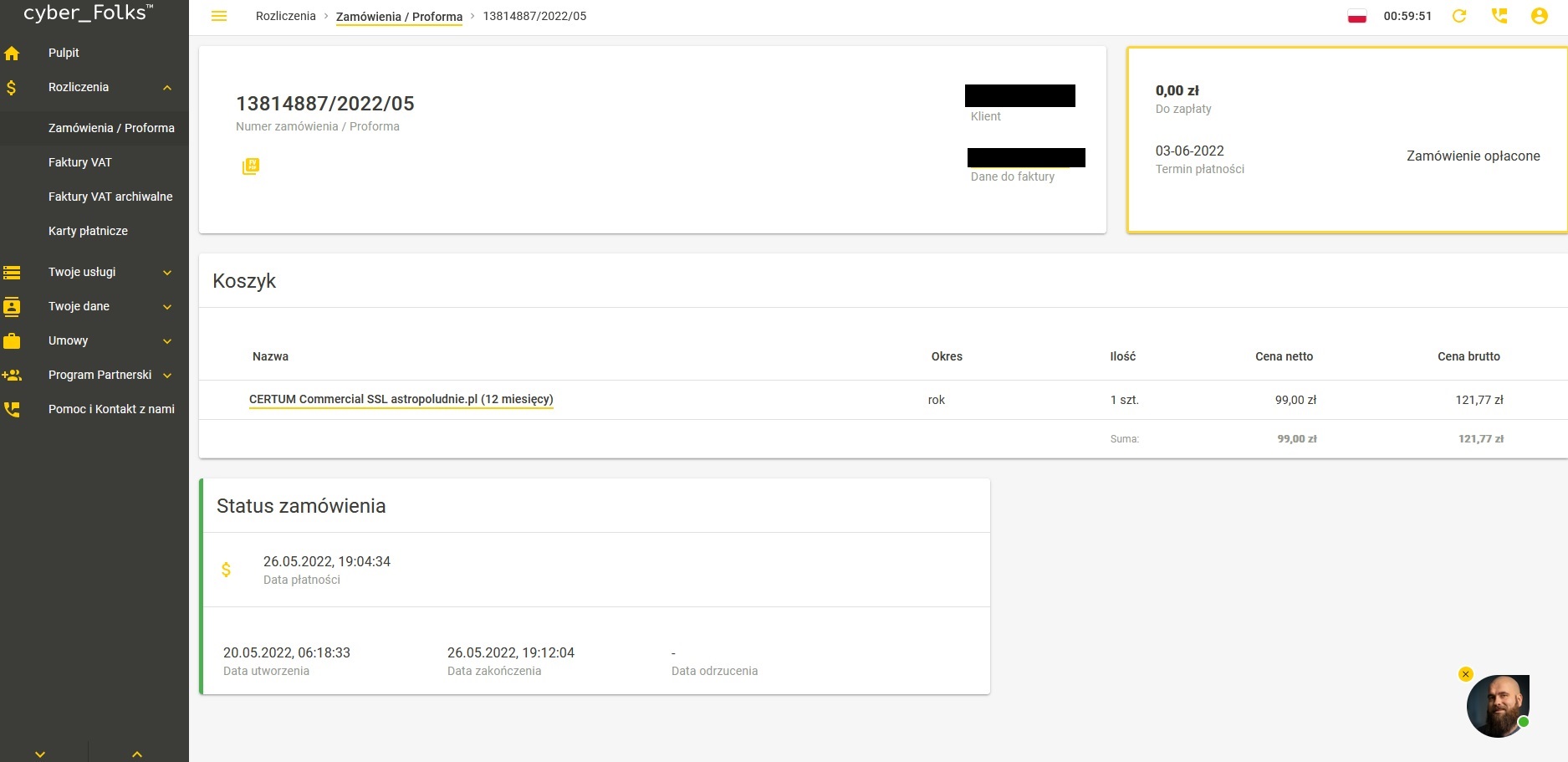Click the payment date dollar icon
This screenshot has height=762, width=1568.
[x=226, y=570]
